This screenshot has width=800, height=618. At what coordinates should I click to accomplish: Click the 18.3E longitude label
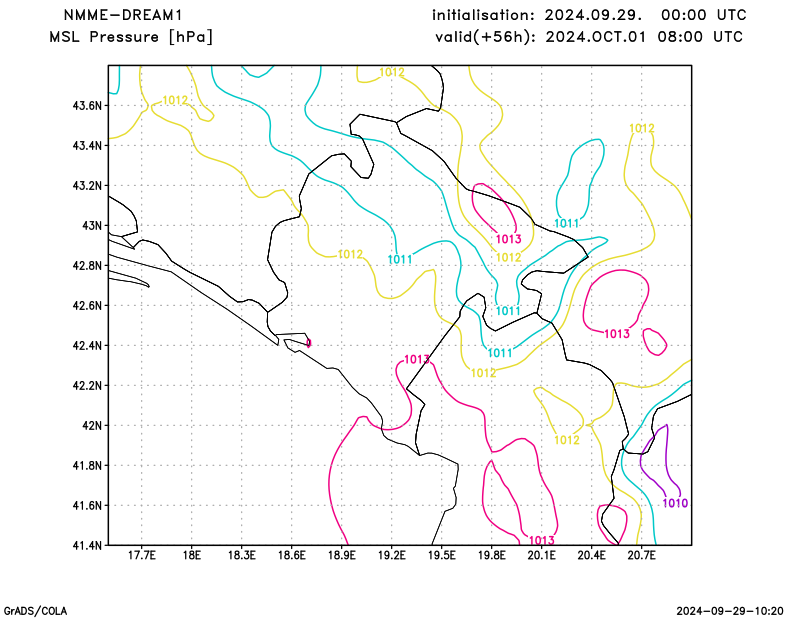click(x=241, y=555)
